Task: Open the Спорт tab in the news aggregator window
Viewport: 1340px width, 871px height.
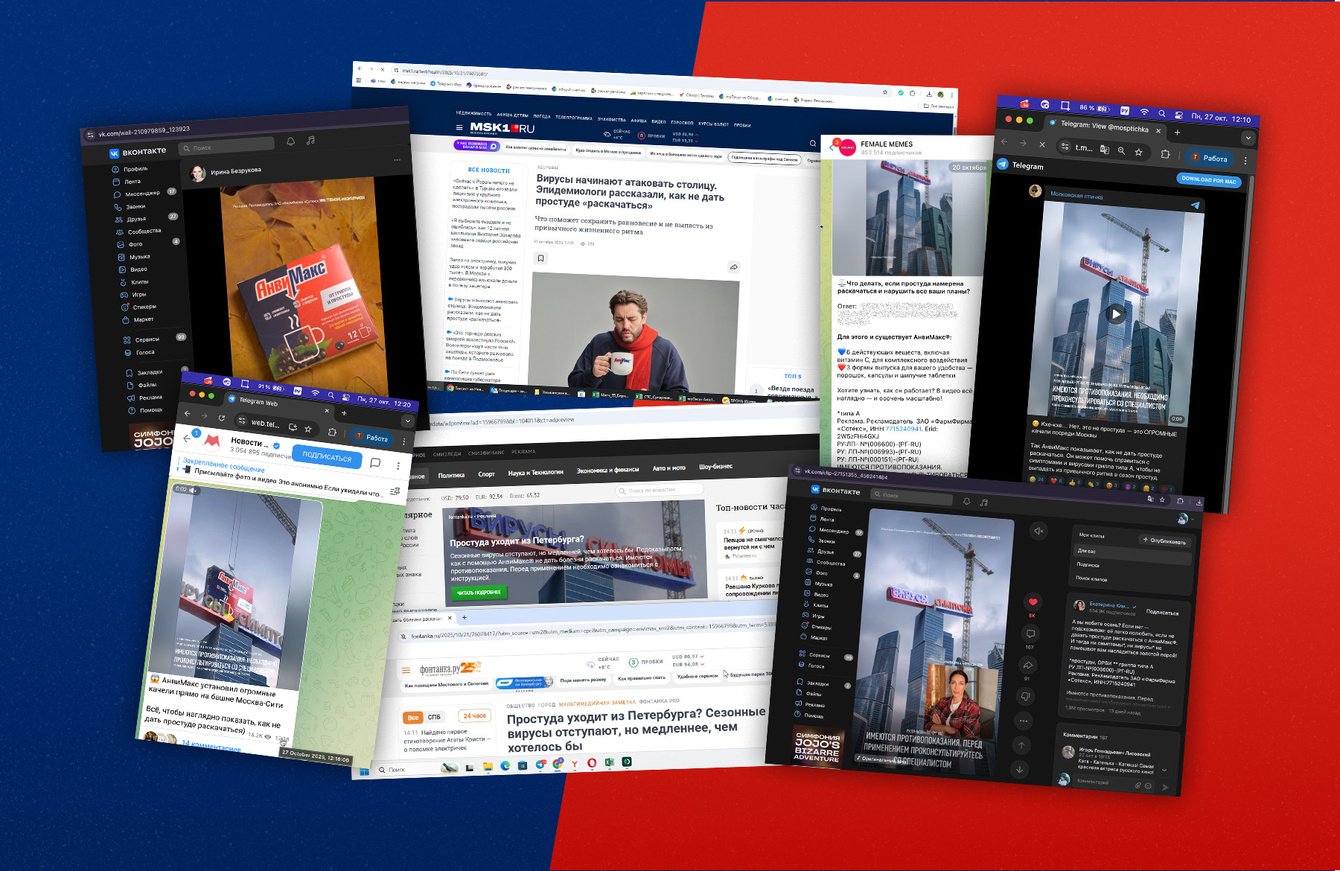Action: click(x=487, y=473)
